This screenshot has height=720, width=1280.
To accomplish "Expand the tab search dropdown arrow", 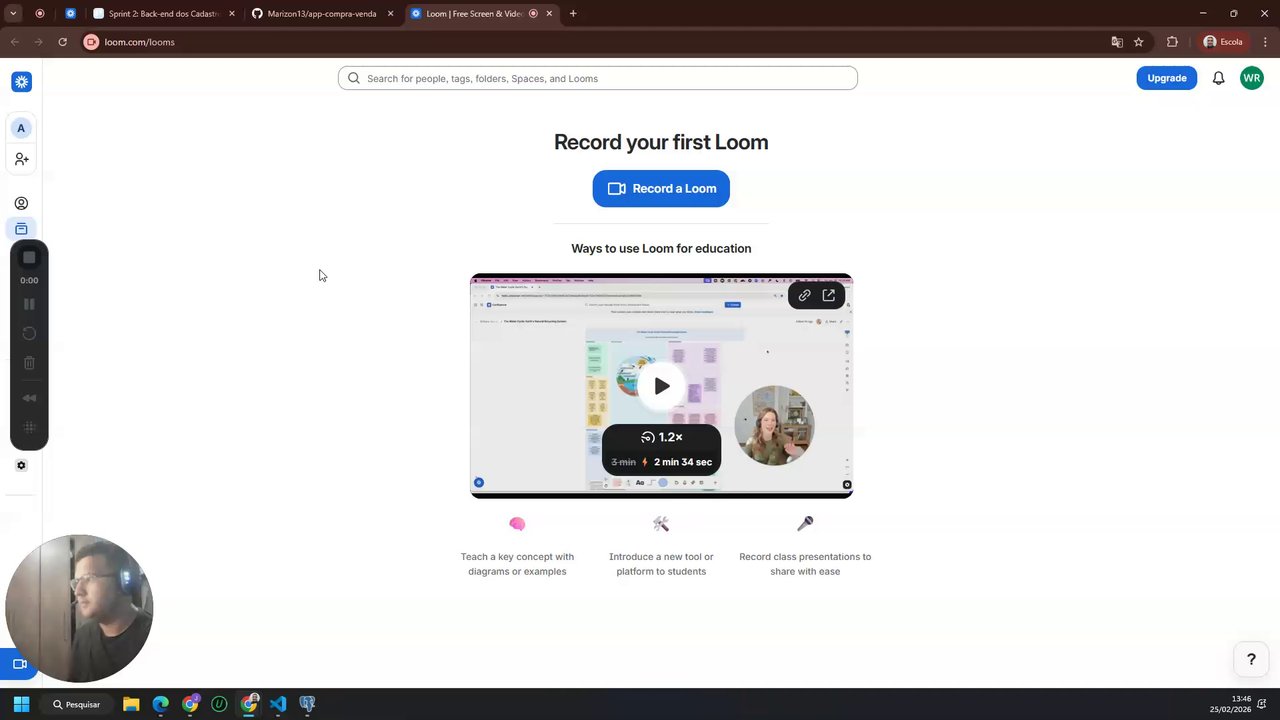I will [13, 14].
